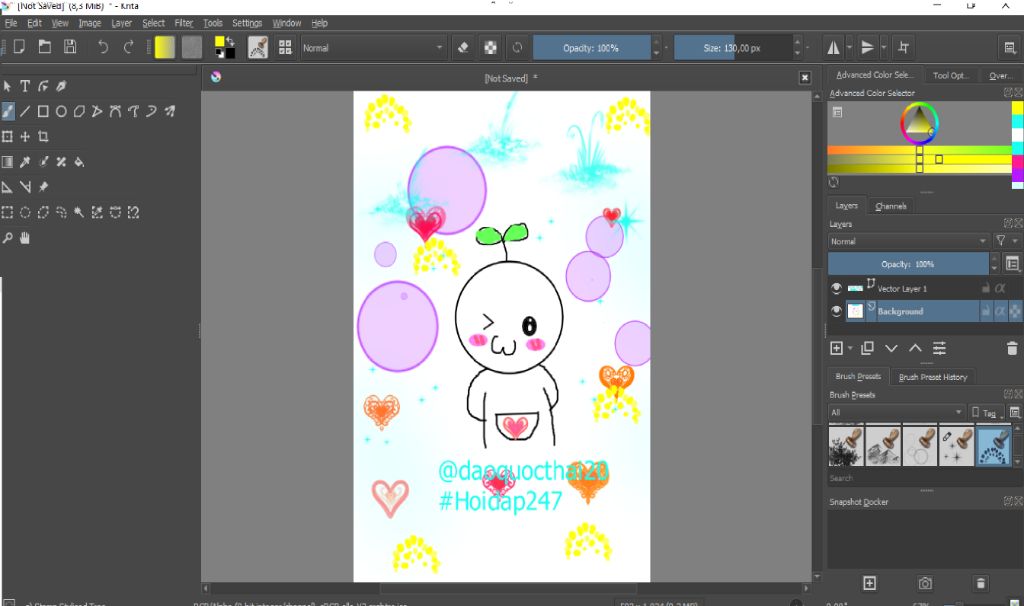This screenshot has height=606, width=1024.
Task: Open the File menu
Action: click(11, 23)
